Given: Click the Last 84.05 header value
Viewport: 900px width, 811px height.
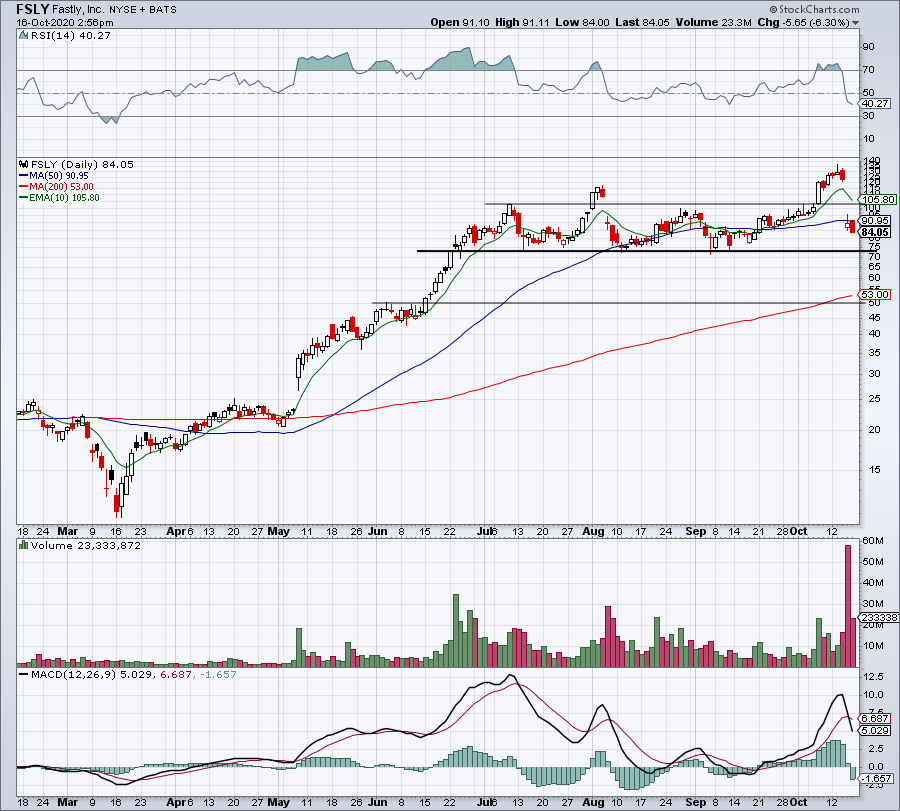Looking at the screenshot, I should click(642, 22).
